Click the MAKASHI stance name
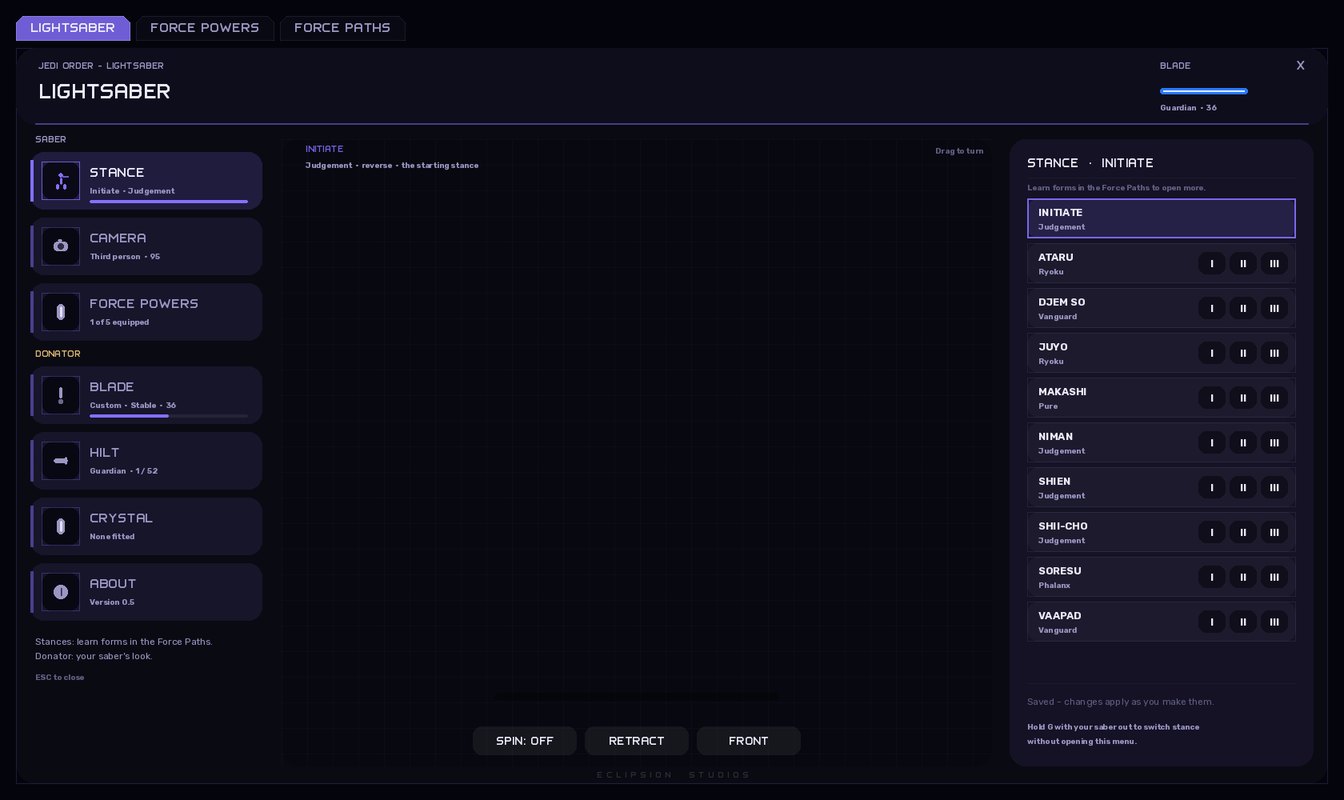Image resolution: width=1344 pixels, height=800 pixels. [1062, 392]
